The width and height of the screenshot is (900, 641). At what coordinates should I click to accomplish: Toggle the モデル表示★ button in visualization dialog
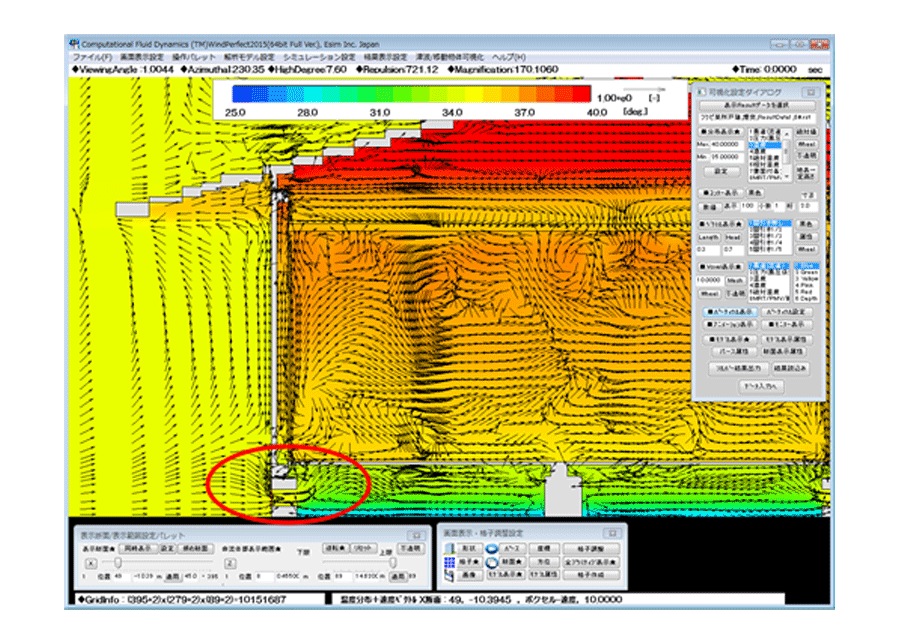click(730, 339)
